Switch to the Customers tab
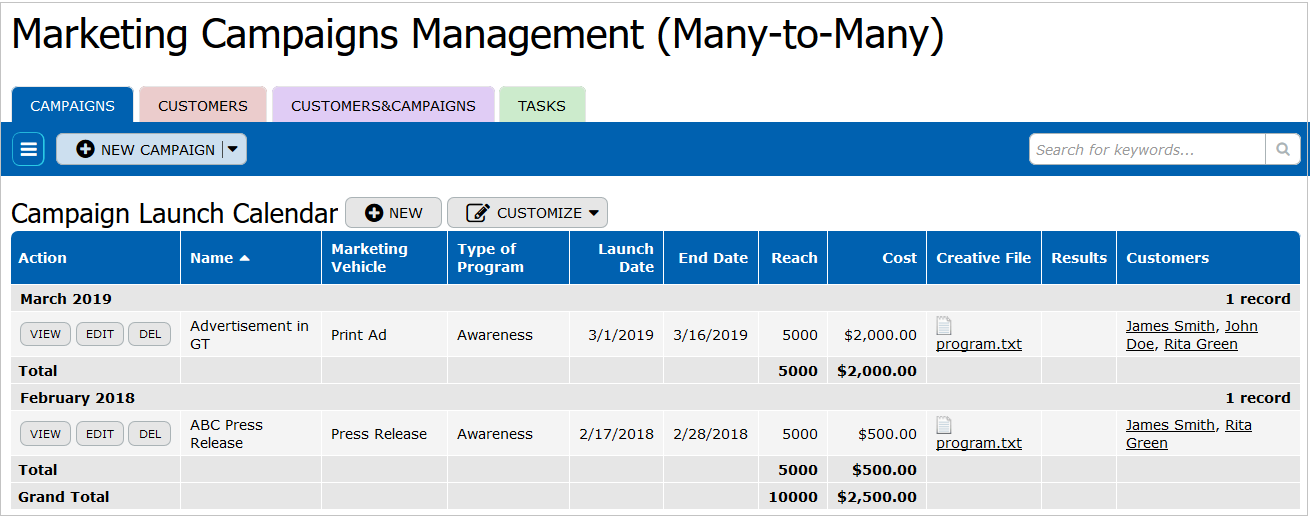The height and width of the screenshot is (517, 1310). [x=203, y=105]
